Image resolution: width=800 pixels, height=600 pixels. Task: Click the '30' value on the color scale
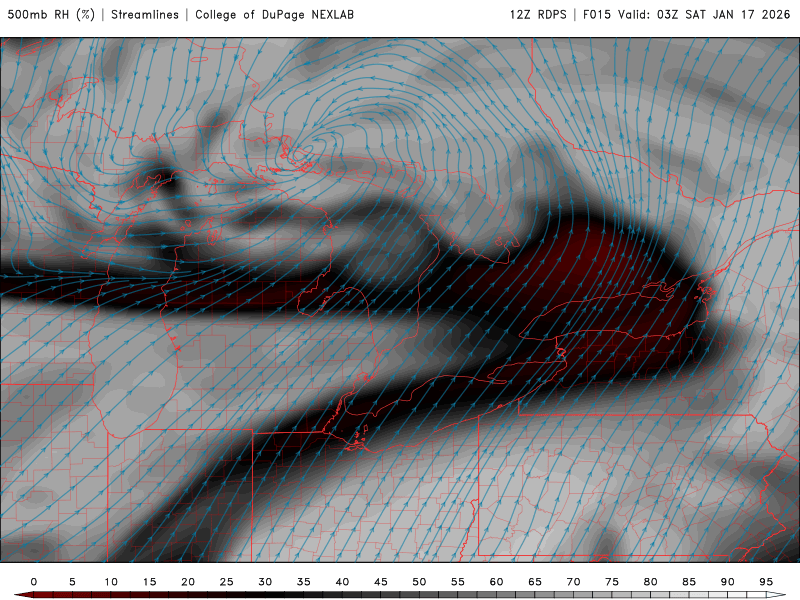[265, 582]
